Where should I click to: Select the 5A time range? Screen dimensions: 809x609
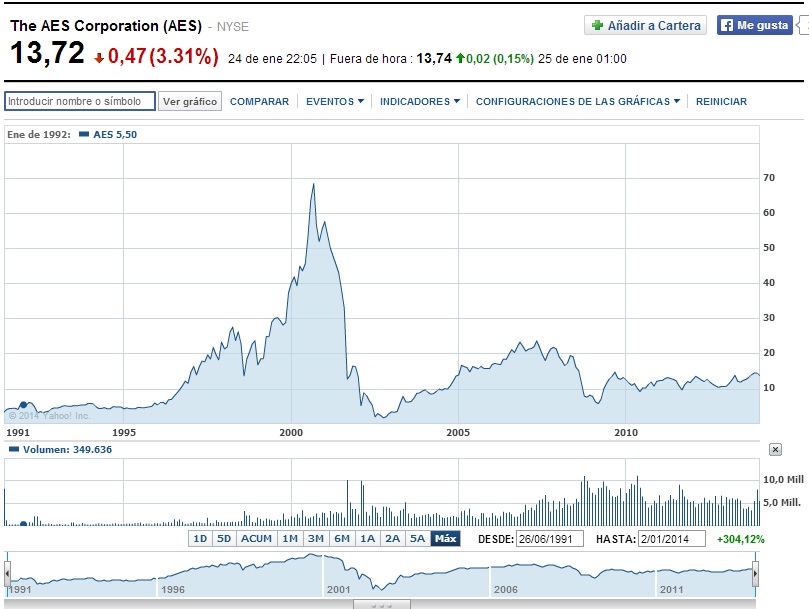point(417,539)
